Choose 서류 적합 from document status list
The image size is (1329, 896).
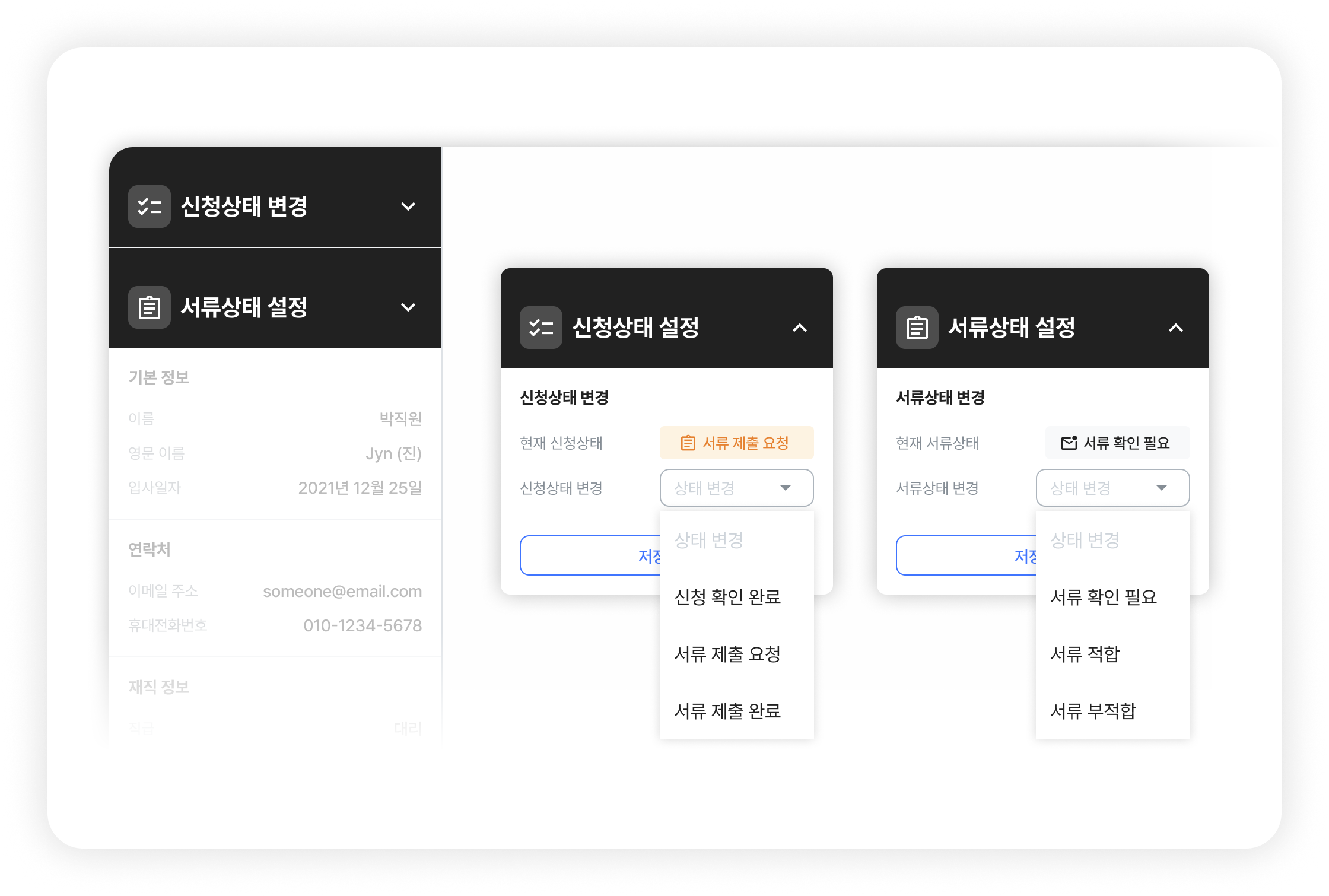(1085, 654)
